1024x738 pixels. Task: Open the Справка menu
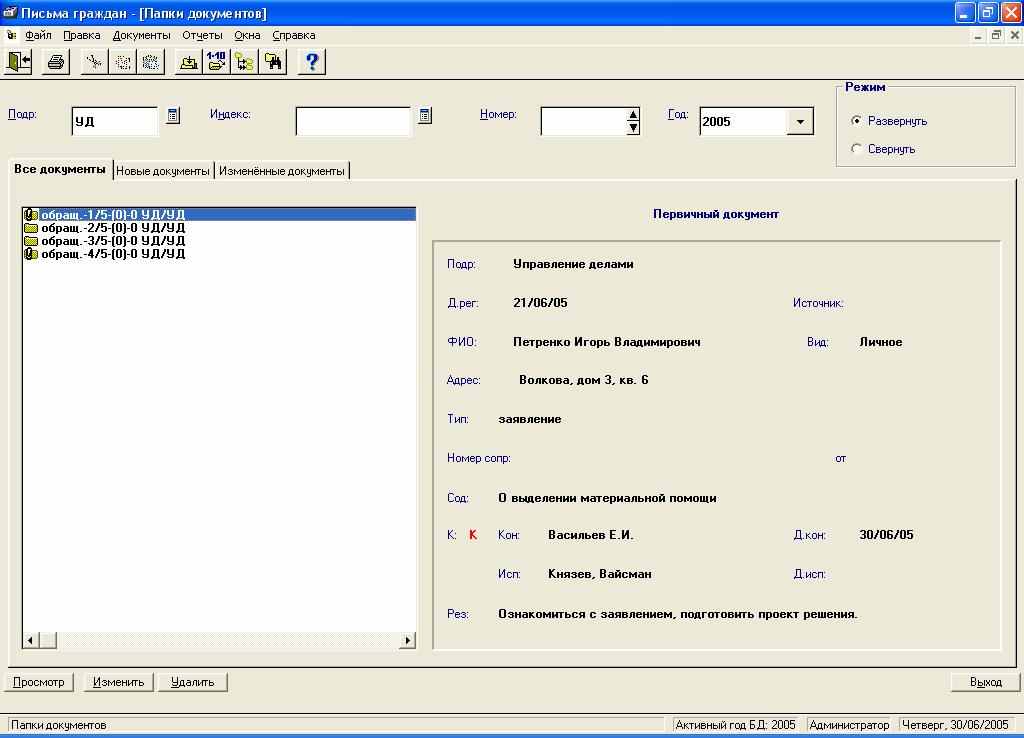tap(294, 35)
